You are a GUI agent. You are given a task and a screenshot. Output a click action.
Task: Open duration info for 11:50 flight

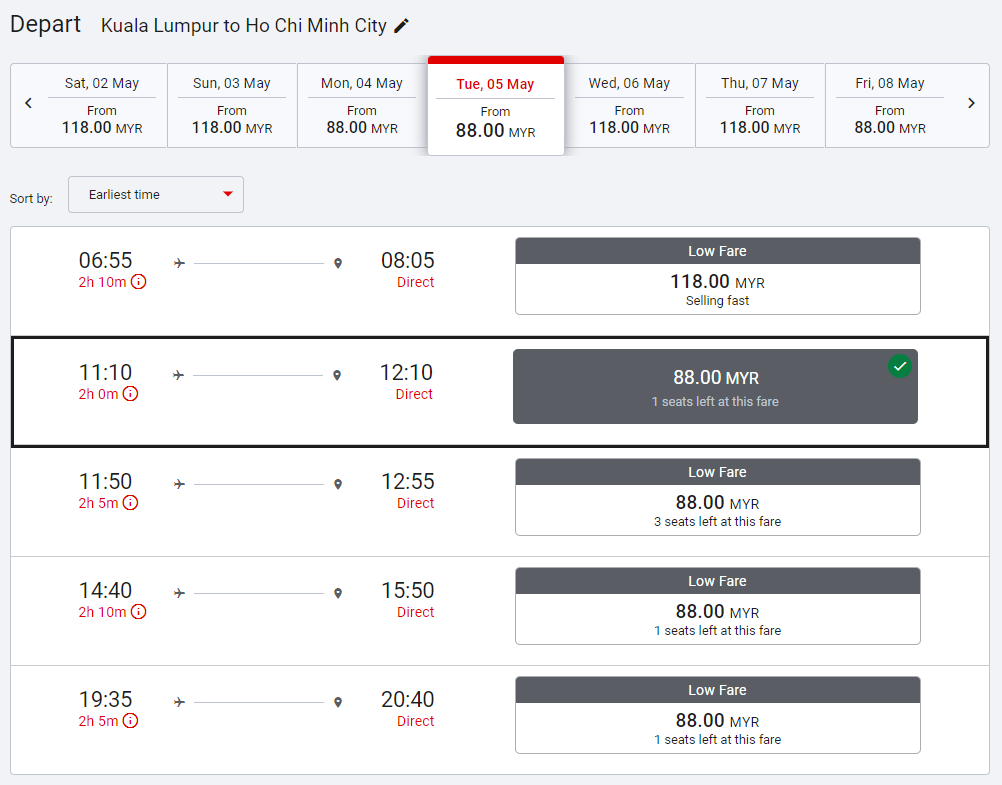(130, 503)
